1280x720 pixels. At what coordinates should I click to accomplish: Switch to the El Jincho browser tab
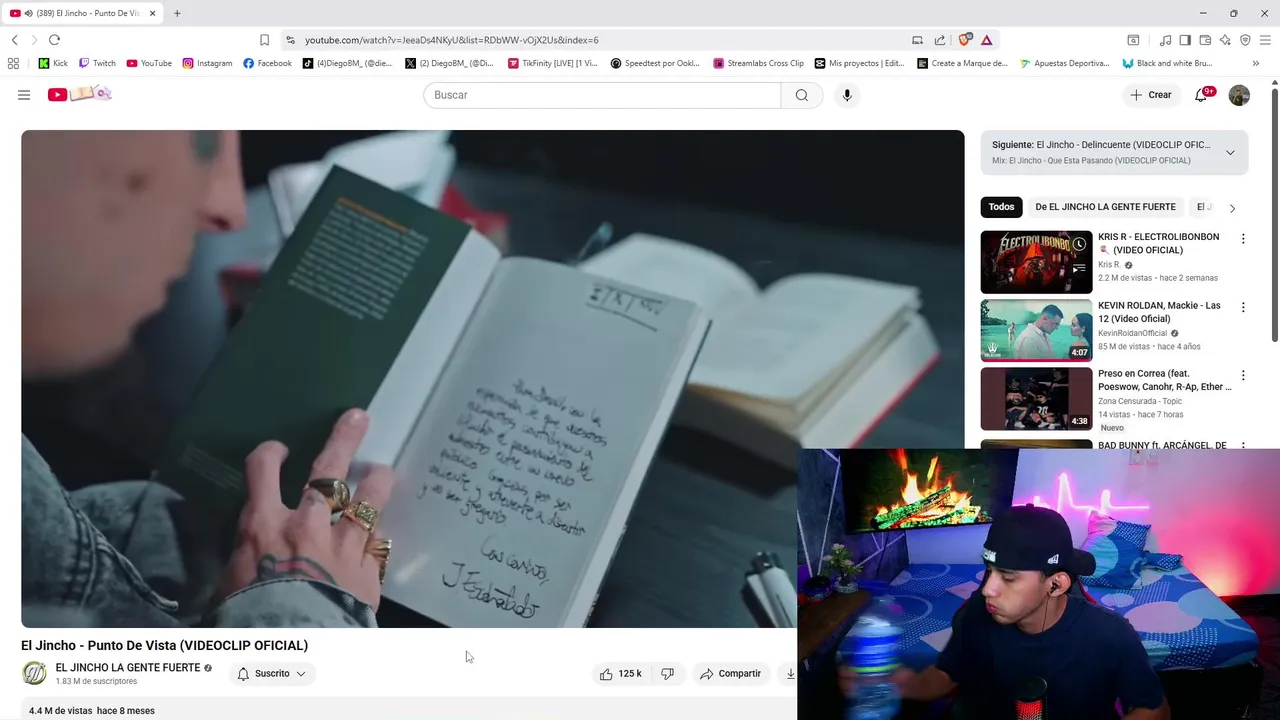click(x=82, y=13)
